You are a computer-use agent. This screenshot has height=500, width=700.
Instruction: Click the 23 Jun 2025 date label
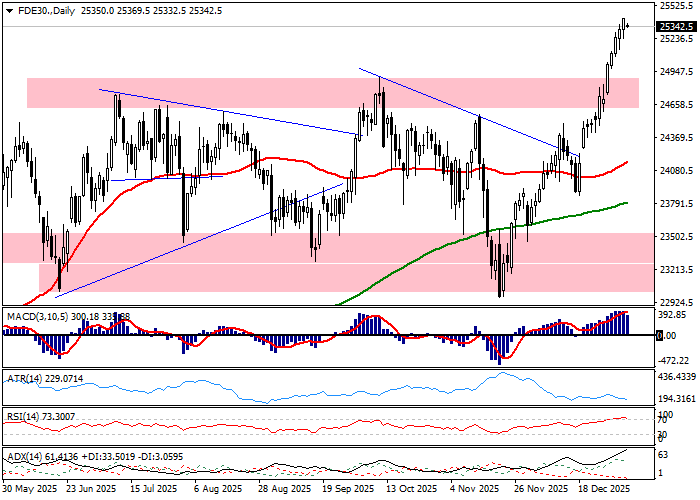[x=90, y=490]
